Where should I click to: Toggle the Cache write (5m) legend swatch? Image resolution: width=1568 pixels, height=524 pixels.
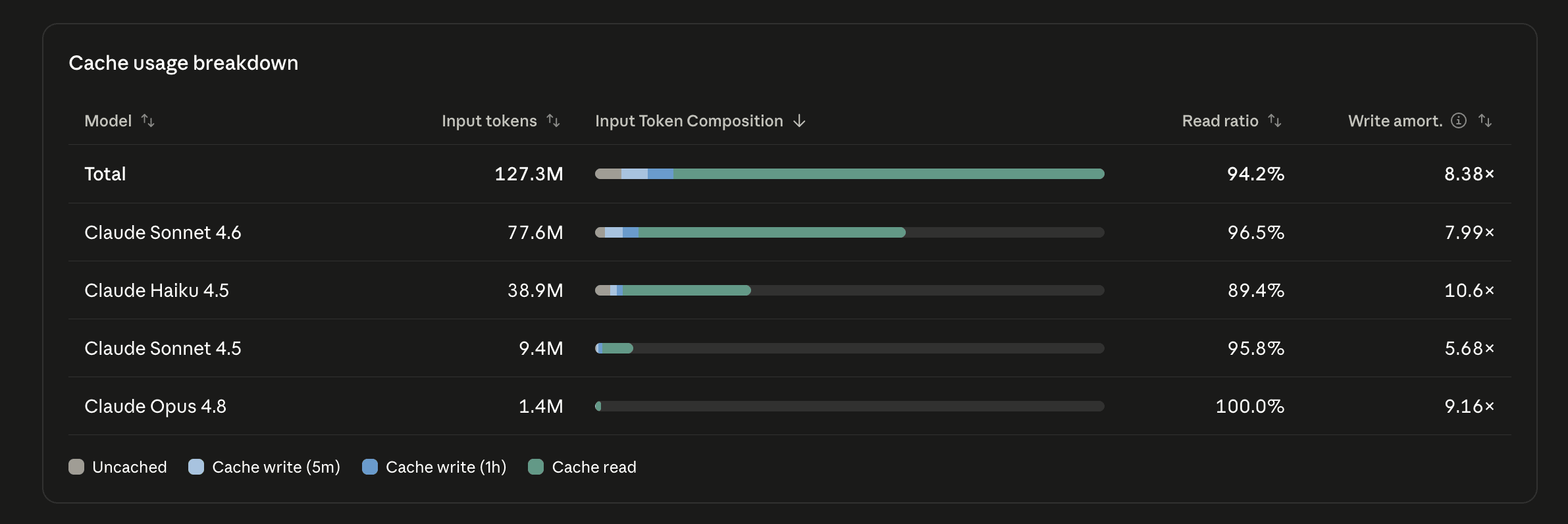click(x=196, y=467)
